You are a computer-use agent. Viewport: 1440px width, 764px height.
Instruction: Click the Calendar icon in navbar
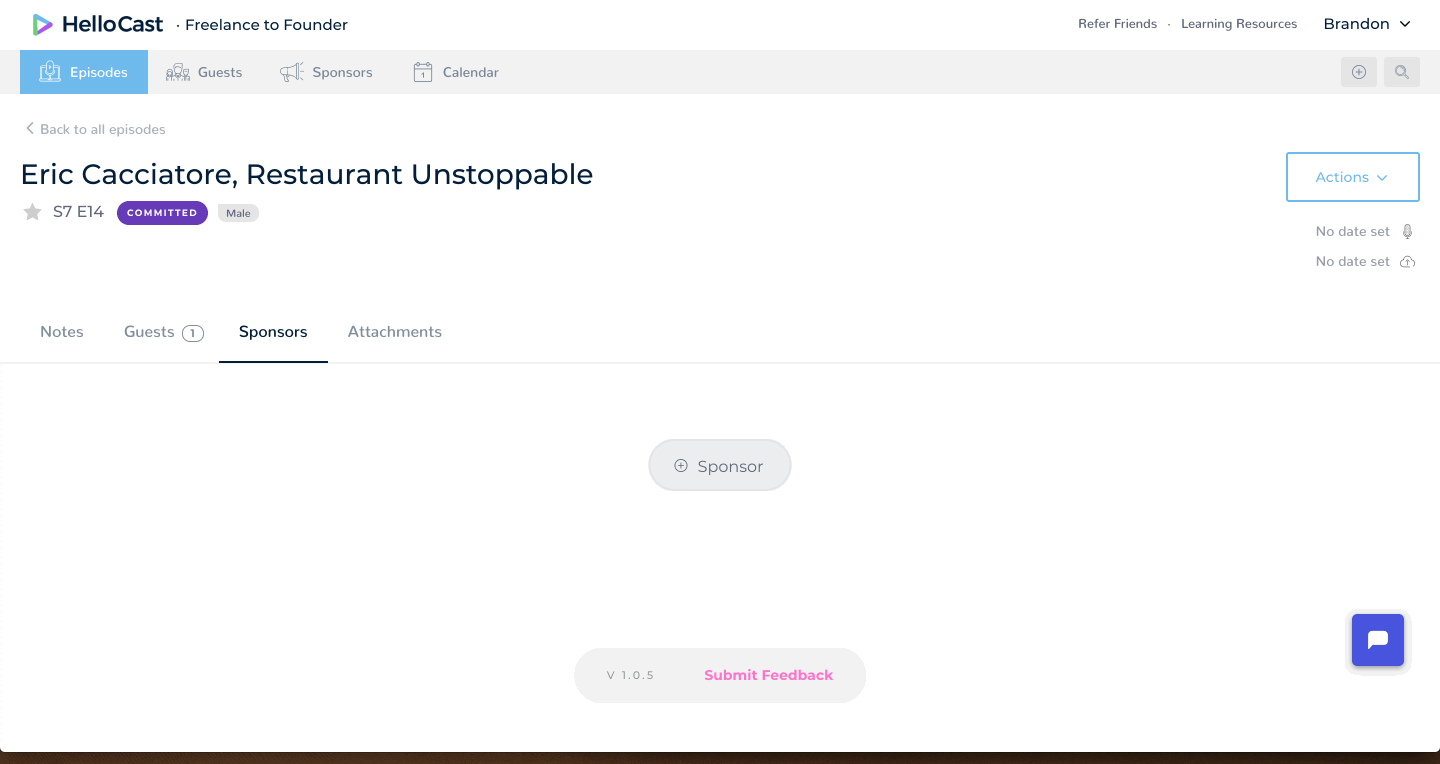click(x=423, y=72)
